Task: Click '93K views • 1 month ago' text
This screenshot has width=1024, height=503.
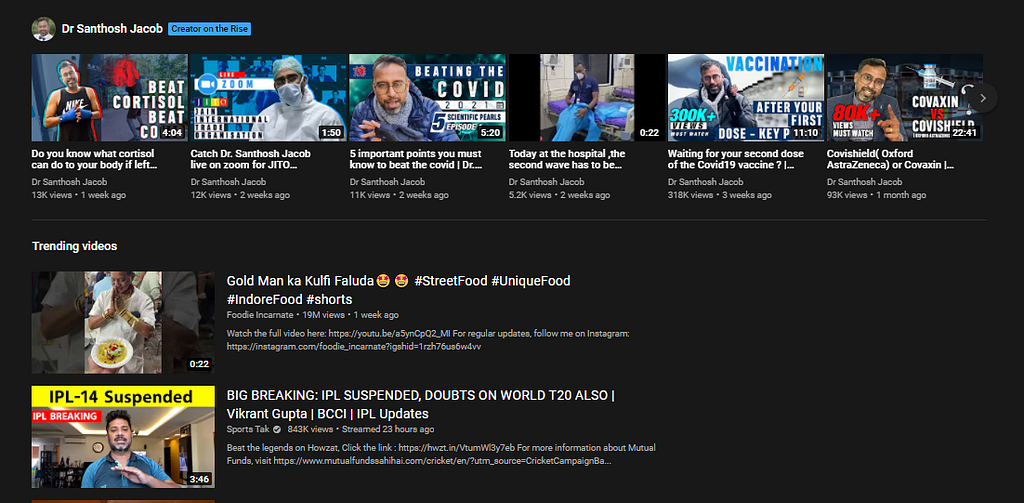Action: pos(876,195)
